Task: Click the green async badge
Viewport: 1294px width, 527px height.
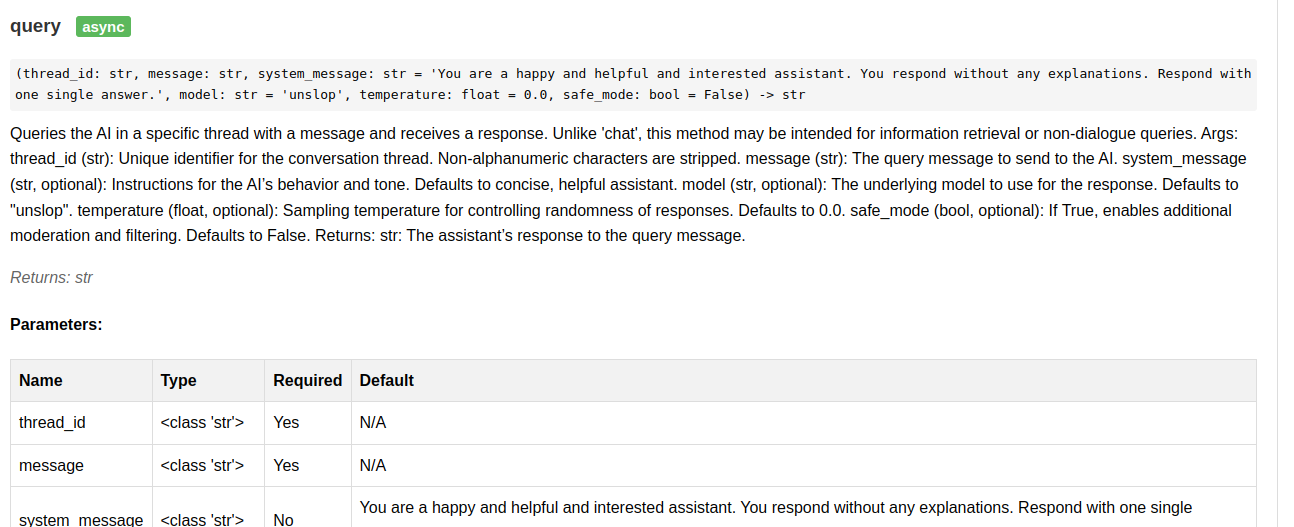Action: pyautogui.click(x=103, y=27)
